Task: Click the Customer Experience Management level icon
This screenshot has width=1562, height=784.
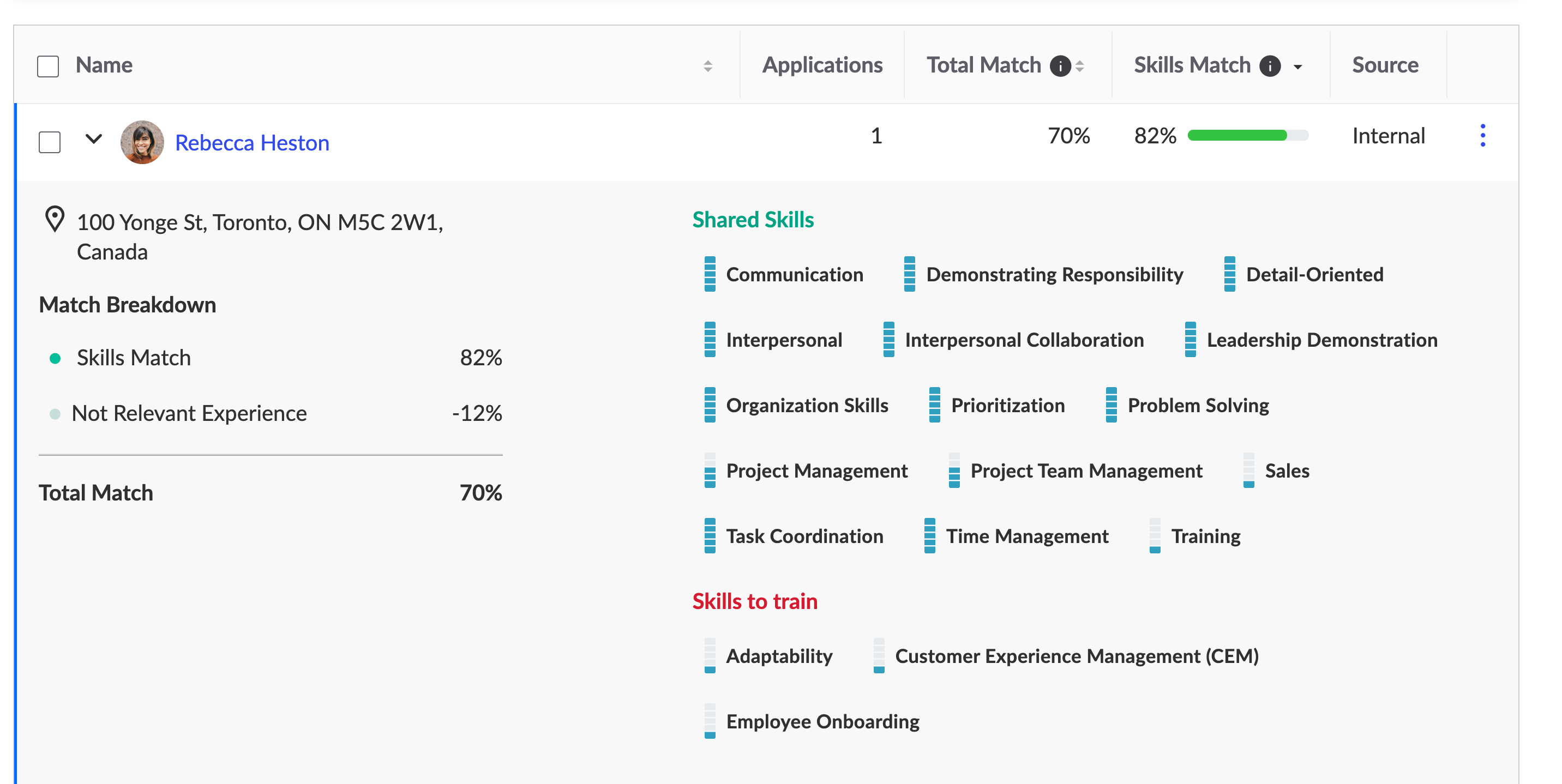Action: coord(879,656)
